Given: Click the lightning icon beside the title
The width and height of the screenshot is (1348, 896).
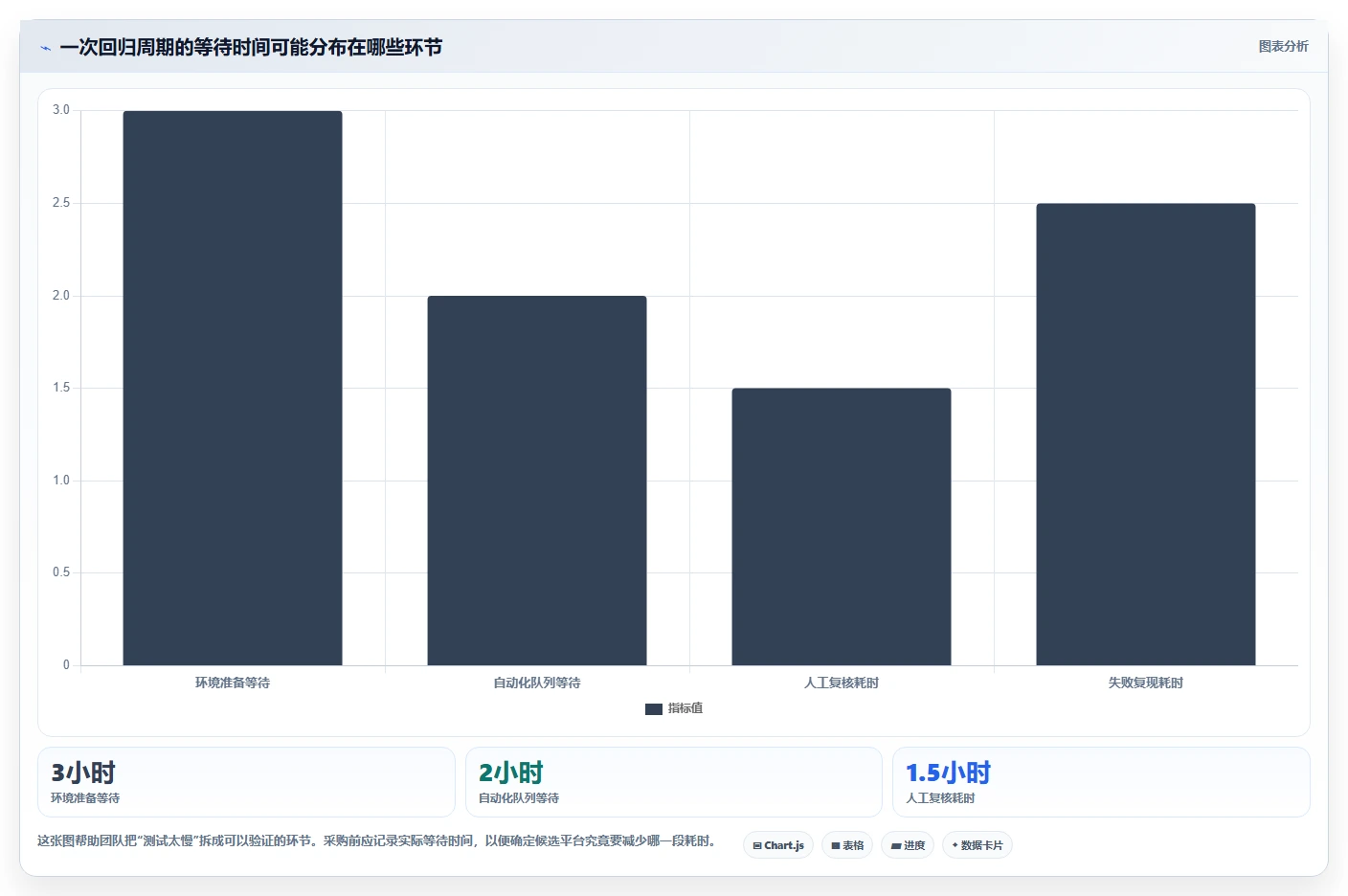Looking at the screenshot, I should pos(45,48).
